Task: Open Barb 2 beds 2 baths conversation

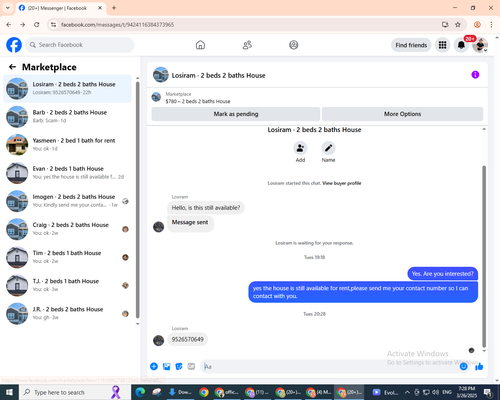Action: click(x=67, y=116)
